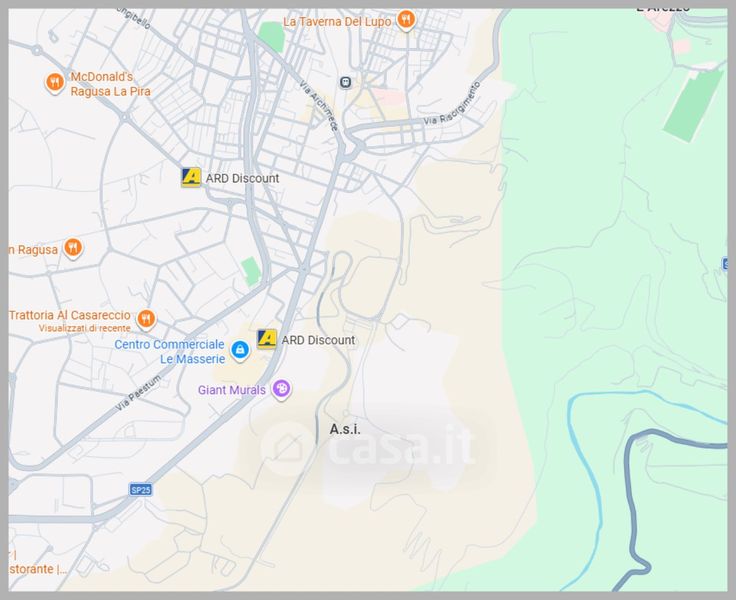Click the Trattoria Al Casareccio name label
736x600 pixels.
[x=70, y=315]
